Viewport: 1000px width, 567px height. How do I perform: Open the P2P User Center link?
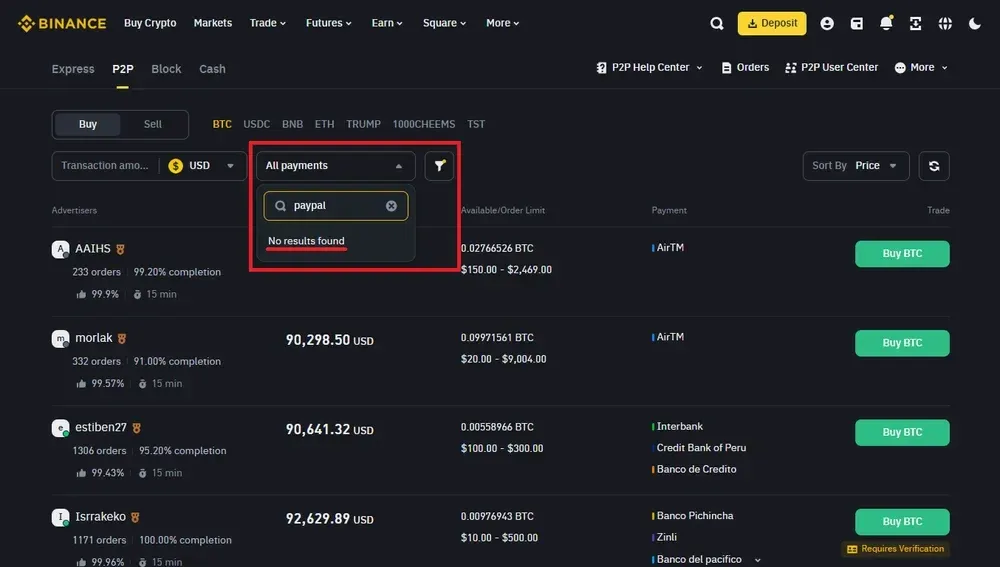[x=832, y=68]
